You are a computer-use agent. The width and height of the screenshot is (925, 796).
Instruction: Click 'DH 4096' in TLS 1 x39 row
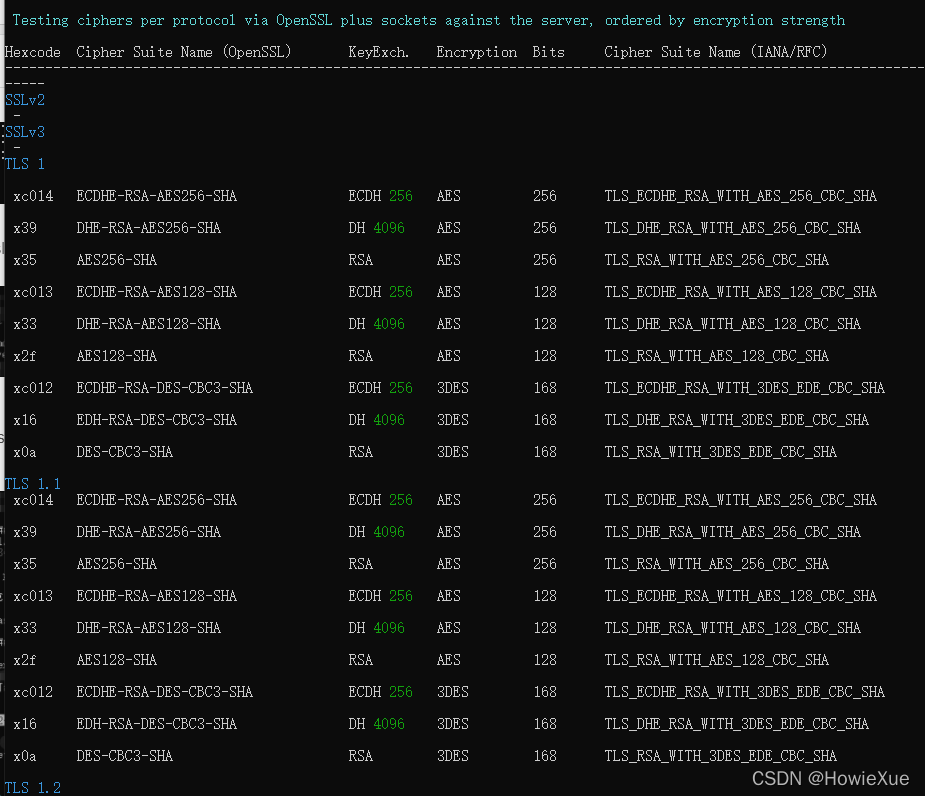376,228
